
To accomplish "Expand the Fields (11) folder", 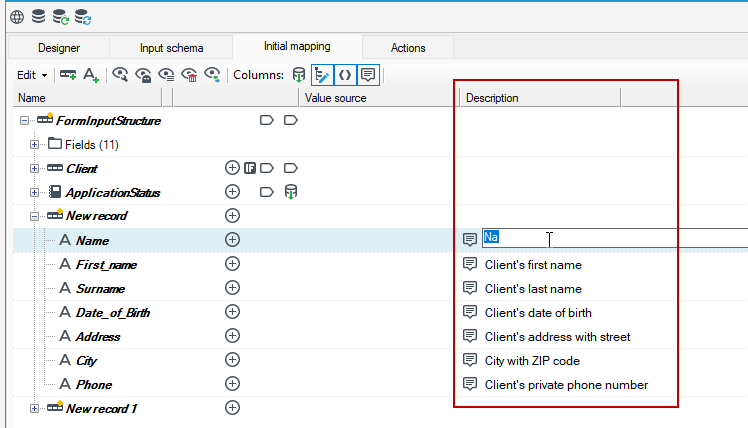I will point(34,145).
